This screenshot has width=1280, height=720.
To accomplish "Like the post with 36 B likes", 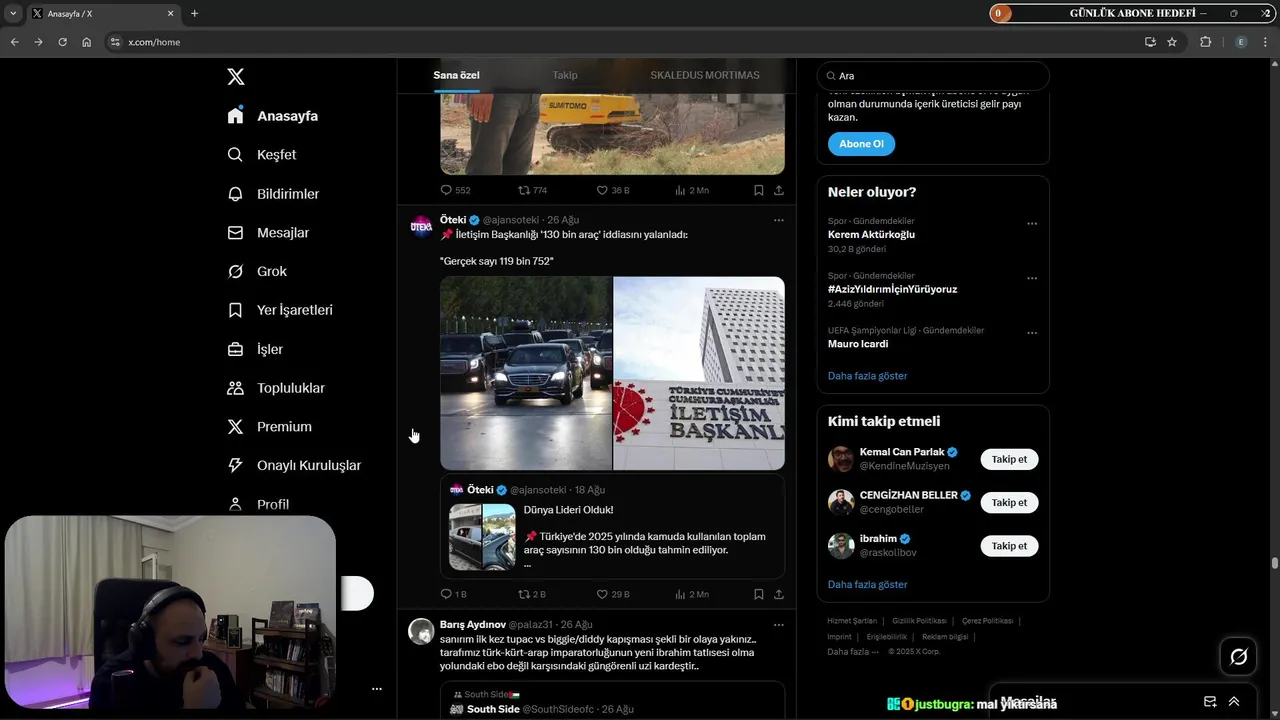I will click(612, 190).
